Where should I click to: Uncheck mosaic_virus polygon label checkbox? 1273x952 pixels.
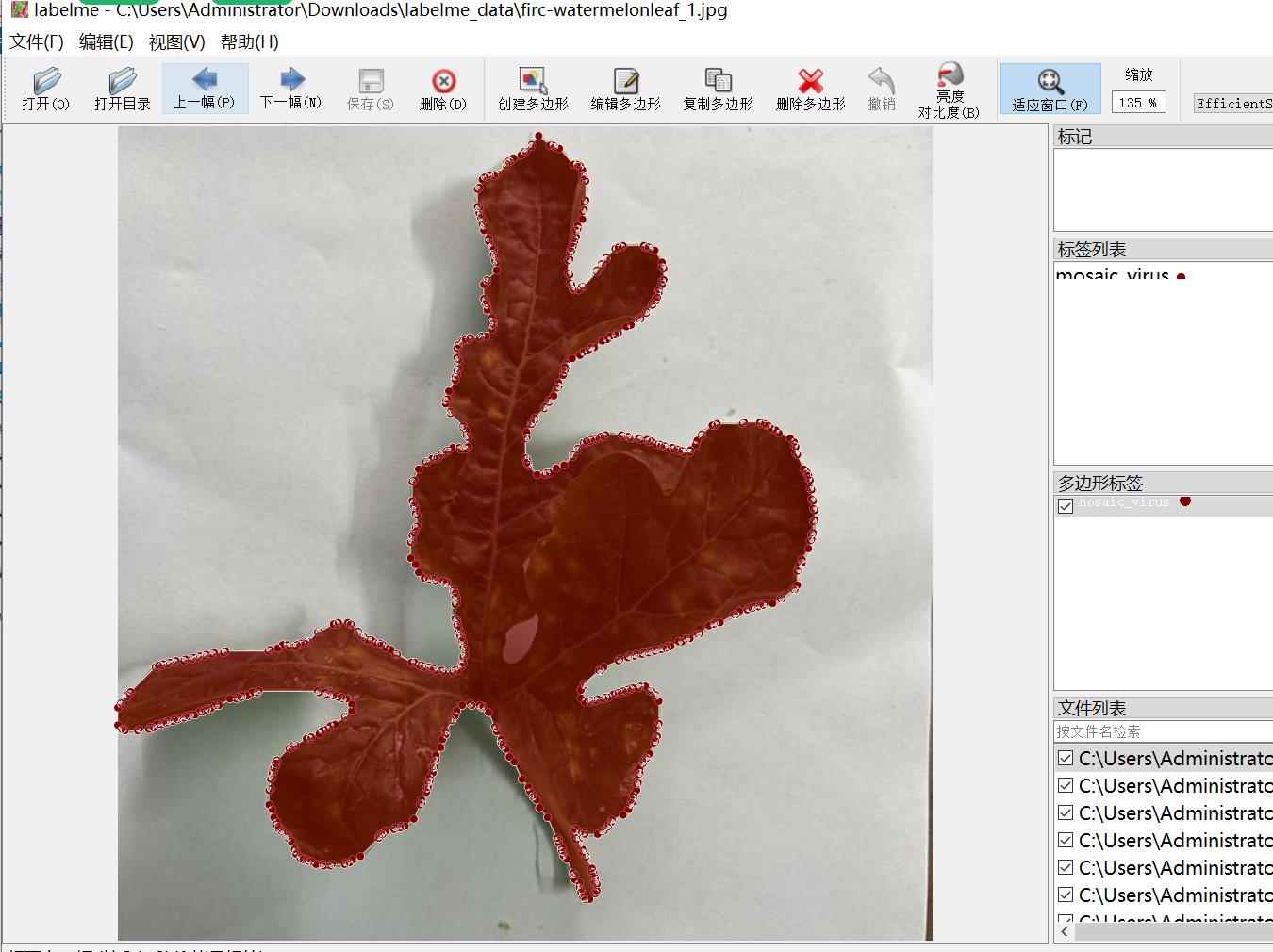[x=1066, y=506]
